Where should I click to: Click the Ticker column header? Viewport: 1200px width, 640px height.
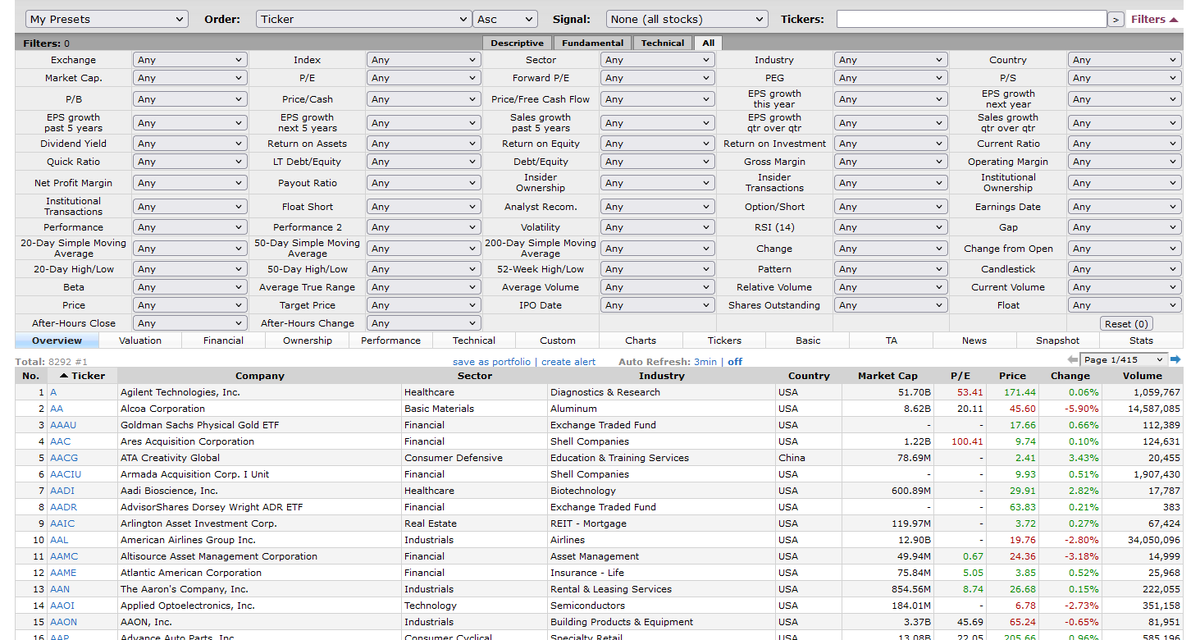click(82, 376)
